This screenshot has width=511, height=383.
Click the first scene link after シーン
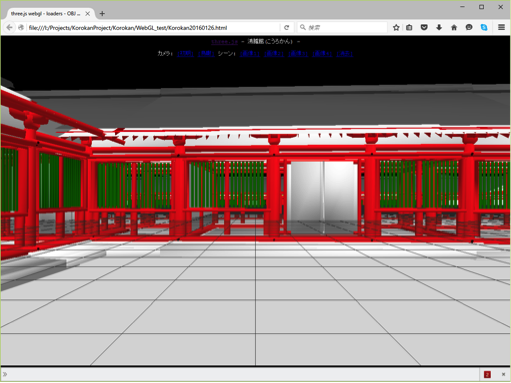click(x=250, y=54)
